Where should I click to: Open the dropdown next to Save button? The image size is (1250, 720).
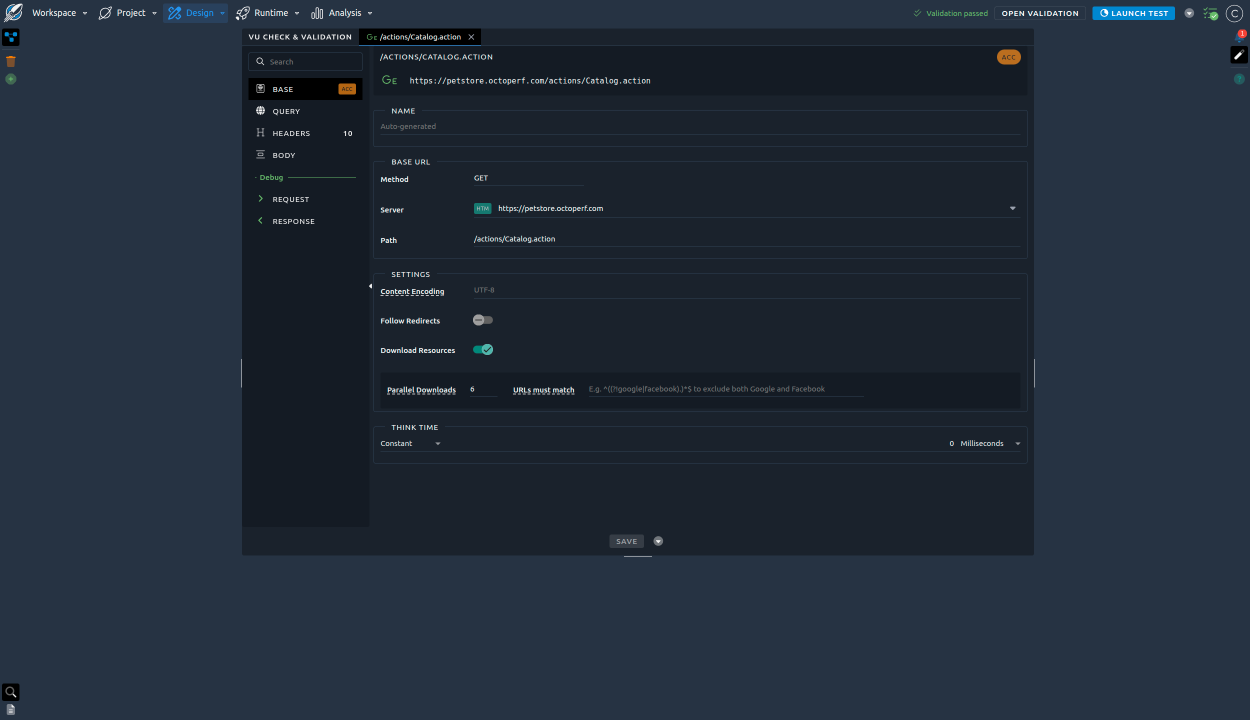click(x=658, y=541)
